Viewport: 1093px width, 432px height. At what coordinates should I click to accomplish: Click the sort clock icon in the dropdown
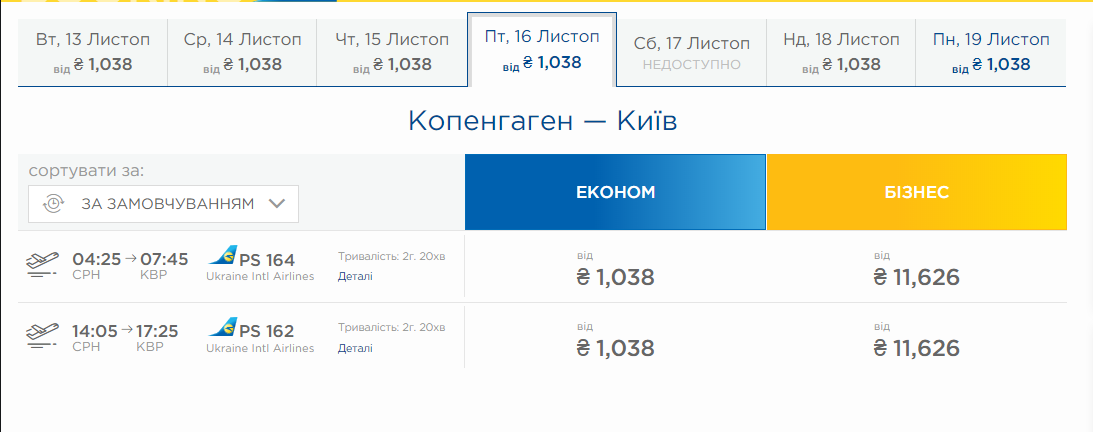coord(53,204)
